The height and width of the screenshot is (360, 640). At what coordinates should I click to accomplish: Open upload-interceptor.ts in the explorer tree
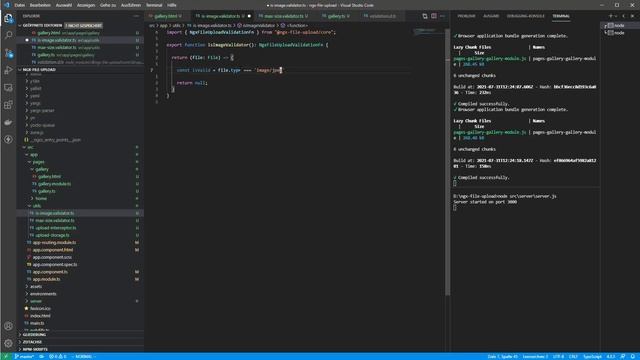[56, 228]
